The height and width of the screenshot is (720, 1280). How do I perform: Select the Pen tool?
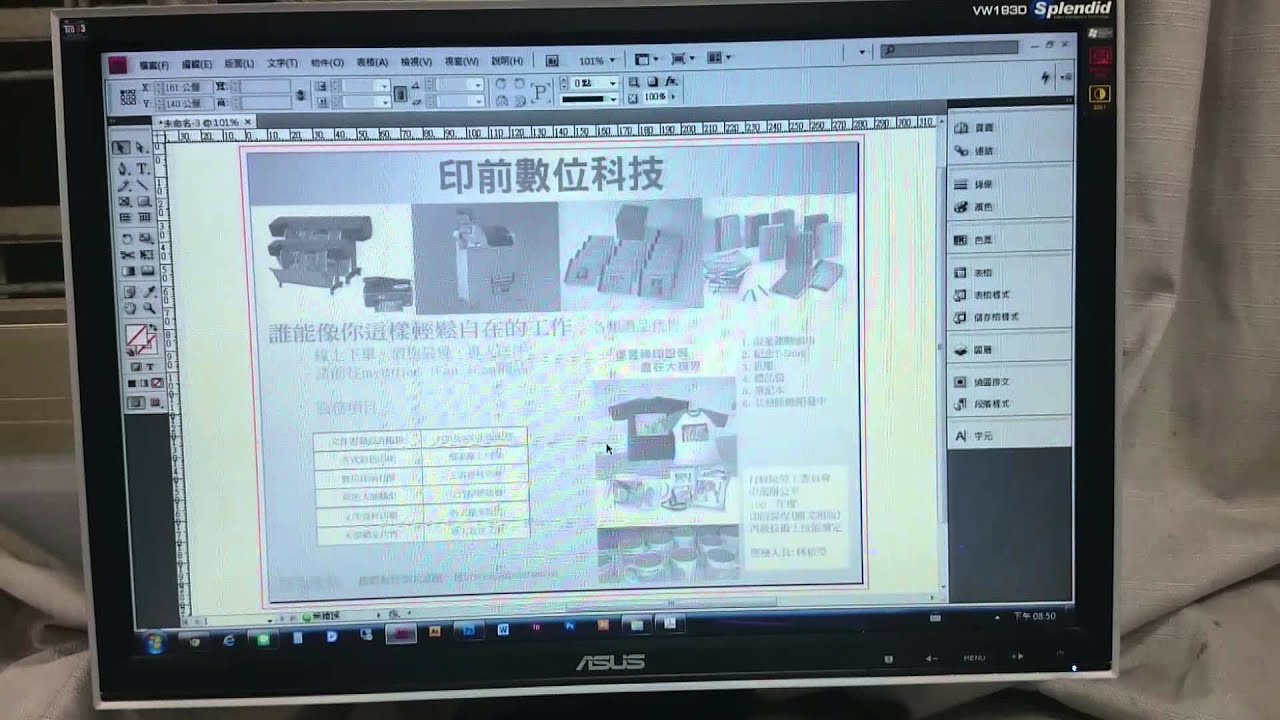point(123,168)
